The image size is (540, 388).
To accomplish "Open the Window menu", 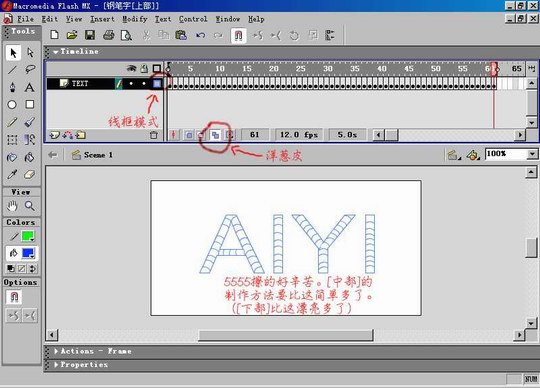I will (x=228, y=19).
